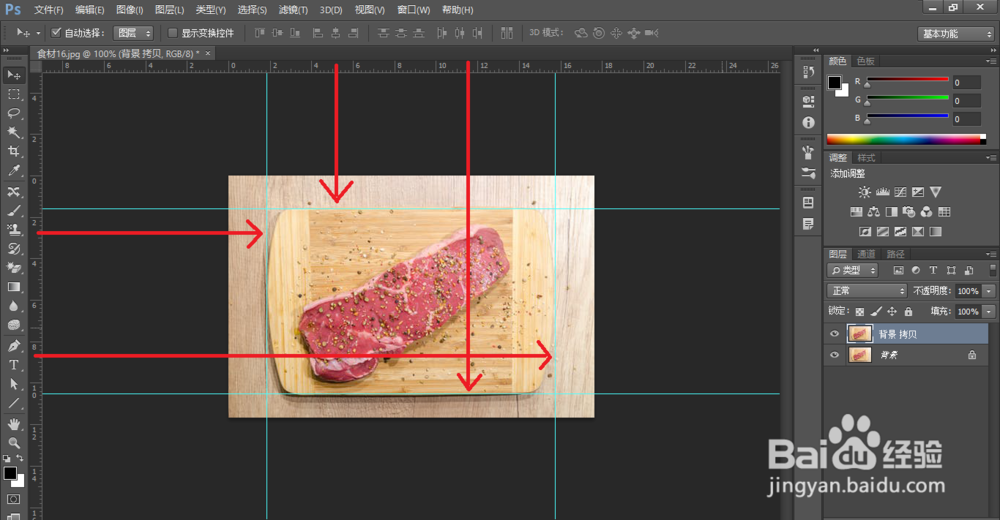Screen dimensions: 1000x520
Task: Toggle lock image pixels
Action: pos(876,311)
